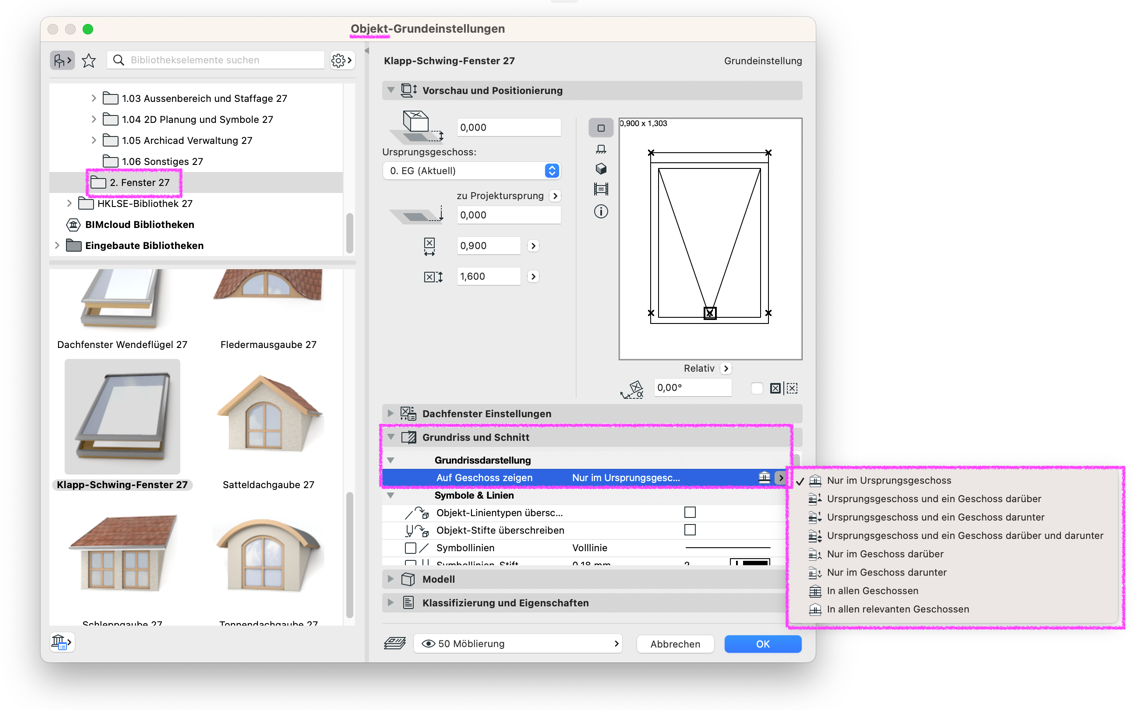Click the elevation to project origin icon
The height and width of the screenshot is (710, 1134).
point(417,215)
